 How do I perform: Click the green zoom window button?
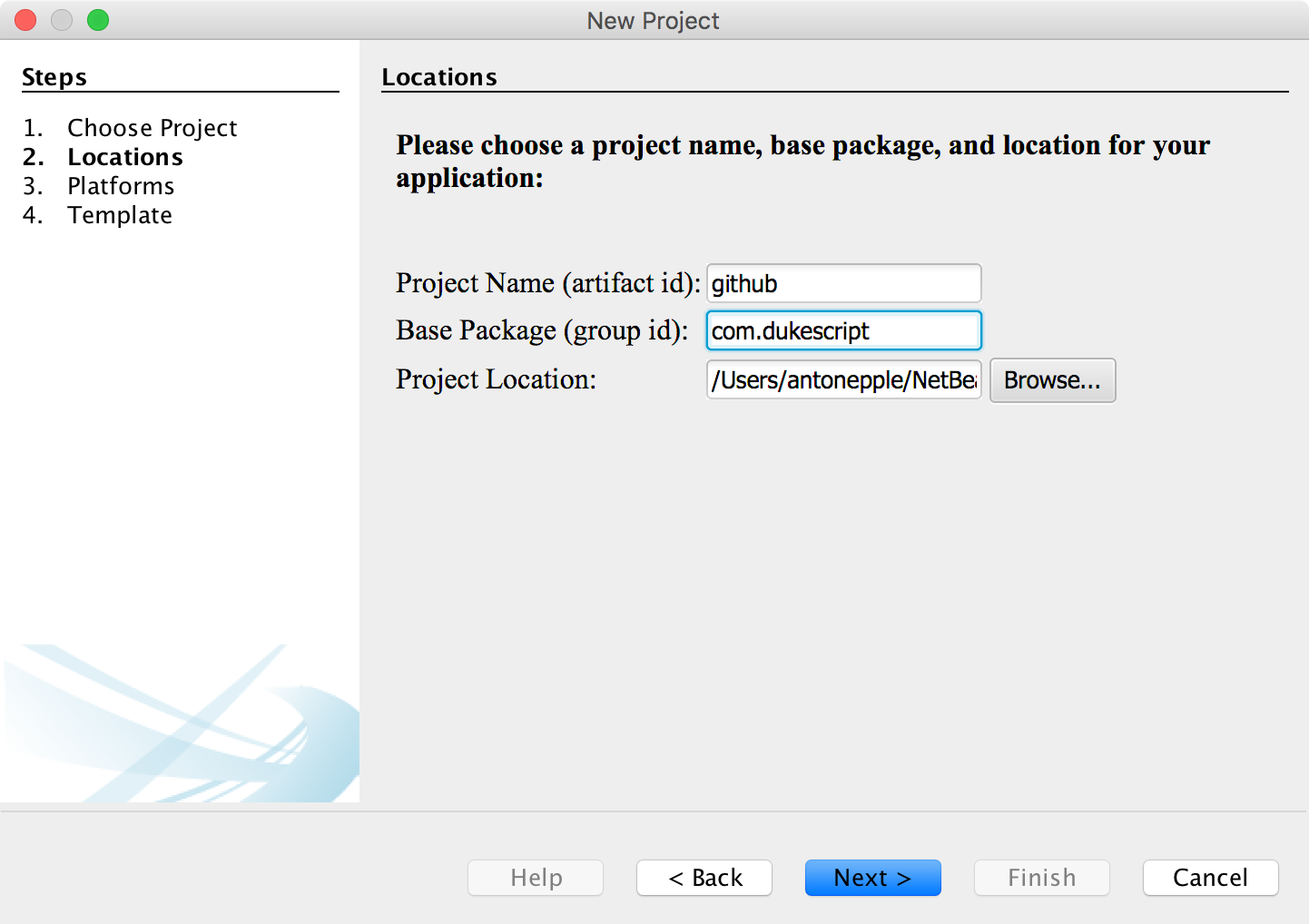tap(98, 20)
